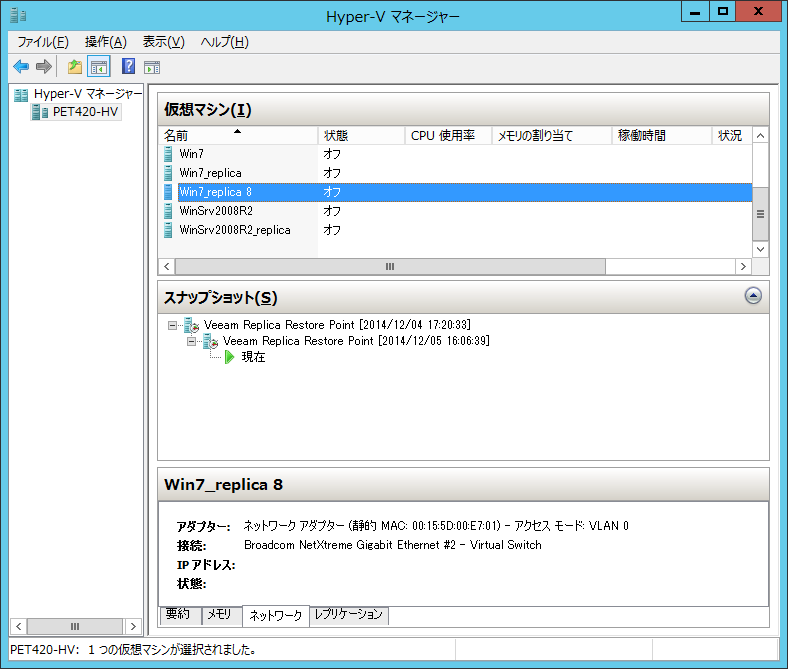The width and height of the screenshot is (788, 669).
Task: Select the Win7_replica virtual machine row
Action: [x=455, y=173]
